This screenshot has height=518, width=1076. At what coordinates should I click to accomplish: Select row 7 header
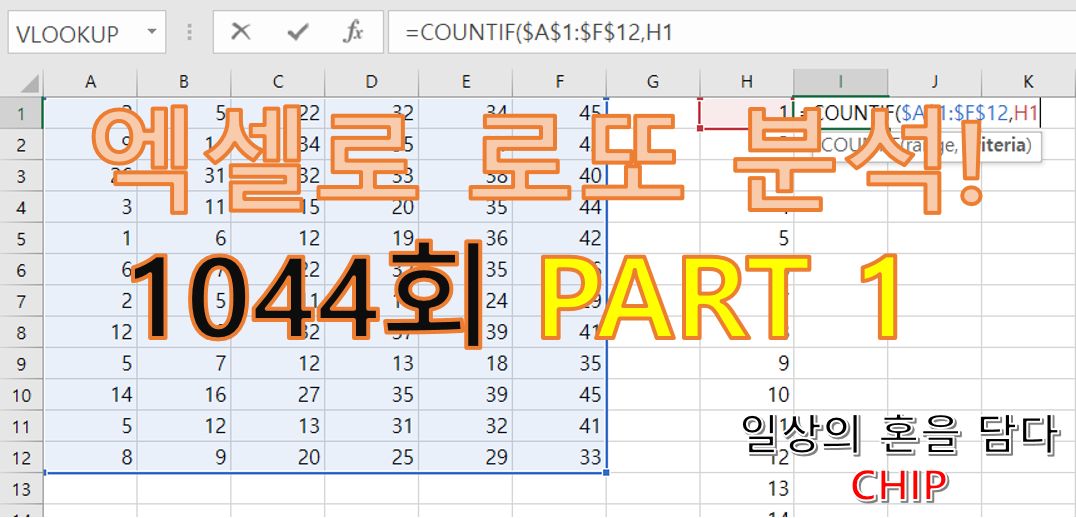[21, 301]
